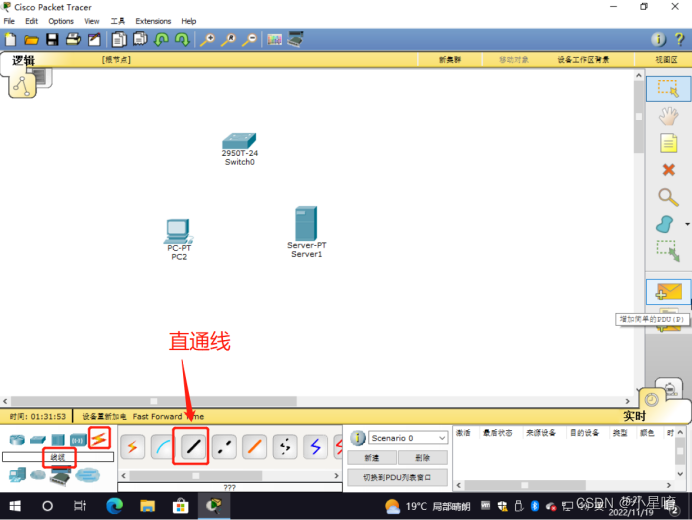Choose the Routers device category
Viewport: 692px width, 520px height.
pyautogui.click(x=17, y=440)
